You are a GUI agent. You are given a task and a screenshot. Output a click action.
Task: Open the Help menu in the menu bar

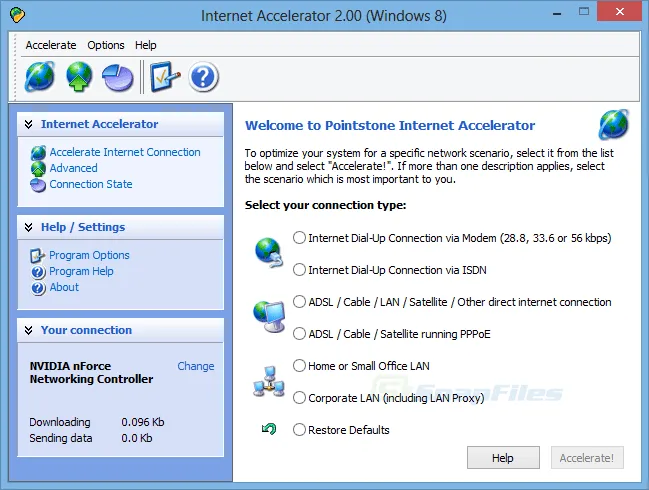click(x=146, y=45)
